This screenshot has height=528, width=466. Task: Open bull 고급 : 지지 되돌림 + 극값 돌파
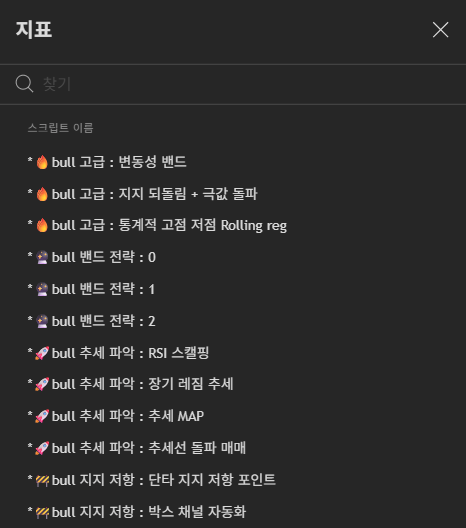(233, 194)
